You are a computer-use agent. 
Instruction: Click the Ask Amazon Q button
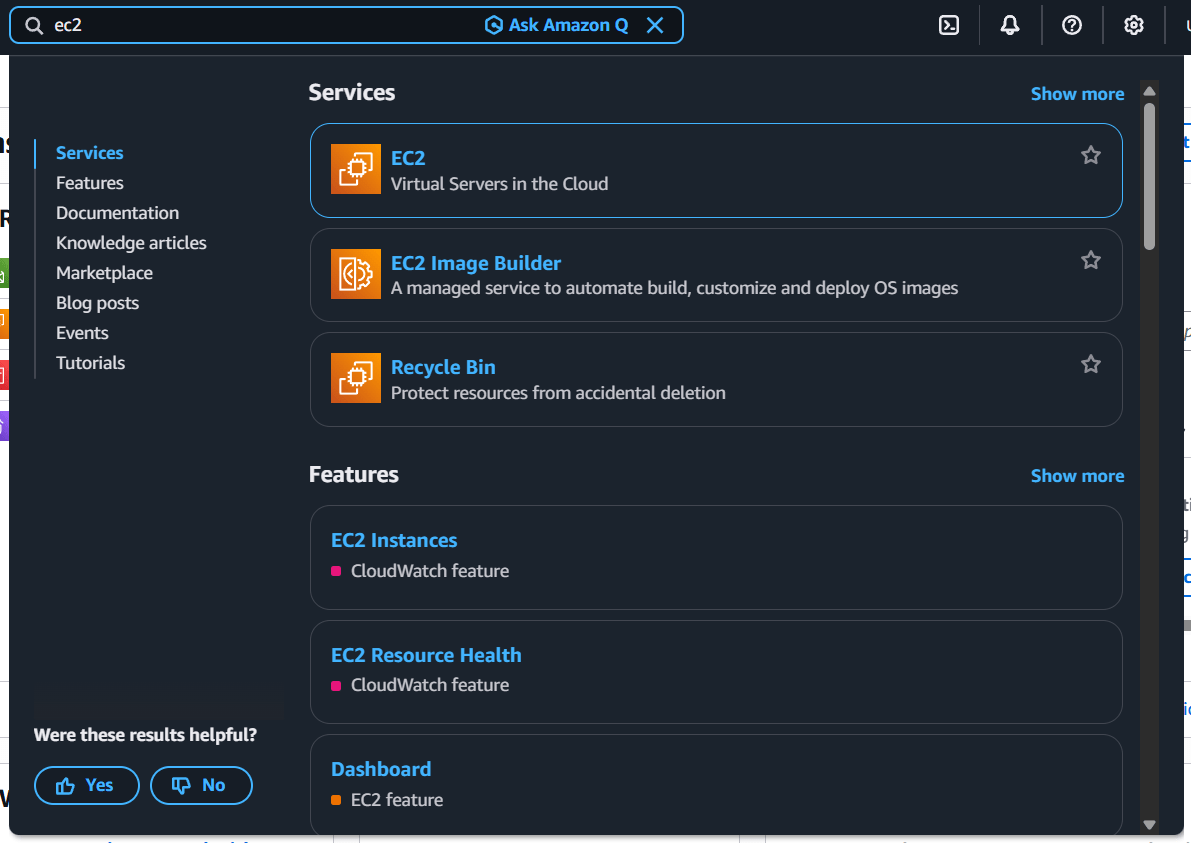point(557,25)
